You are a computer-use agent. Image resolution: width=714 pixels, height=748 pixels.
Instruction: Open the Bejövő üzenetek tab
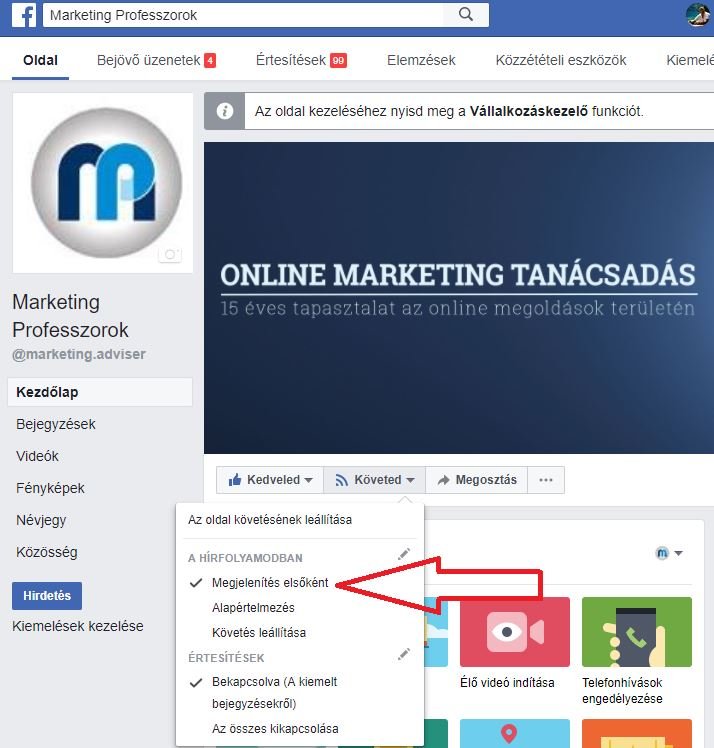(x=156, y=61)
